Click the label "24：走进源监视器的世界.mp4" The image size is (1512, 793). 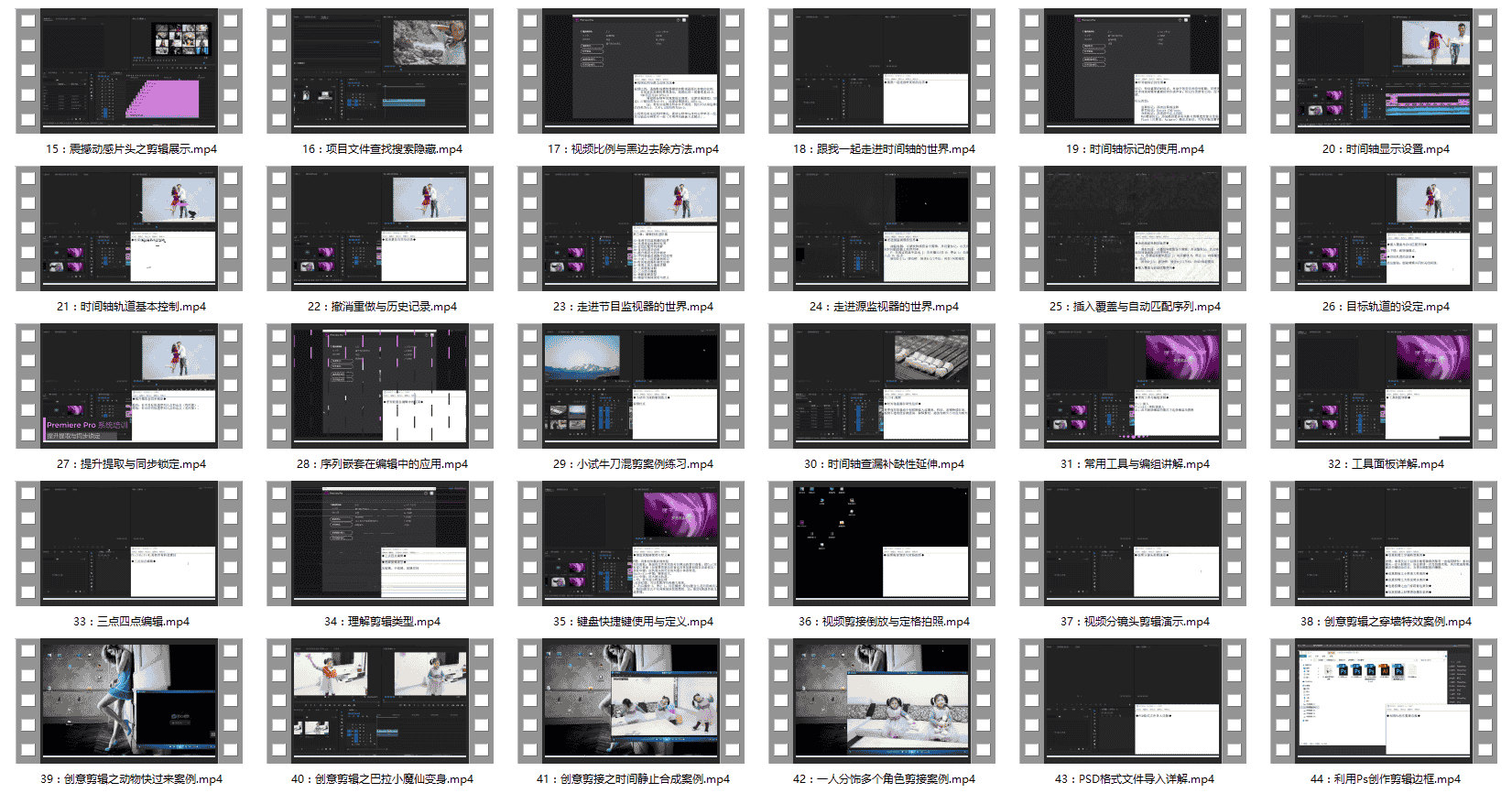(x=884, y=307)
